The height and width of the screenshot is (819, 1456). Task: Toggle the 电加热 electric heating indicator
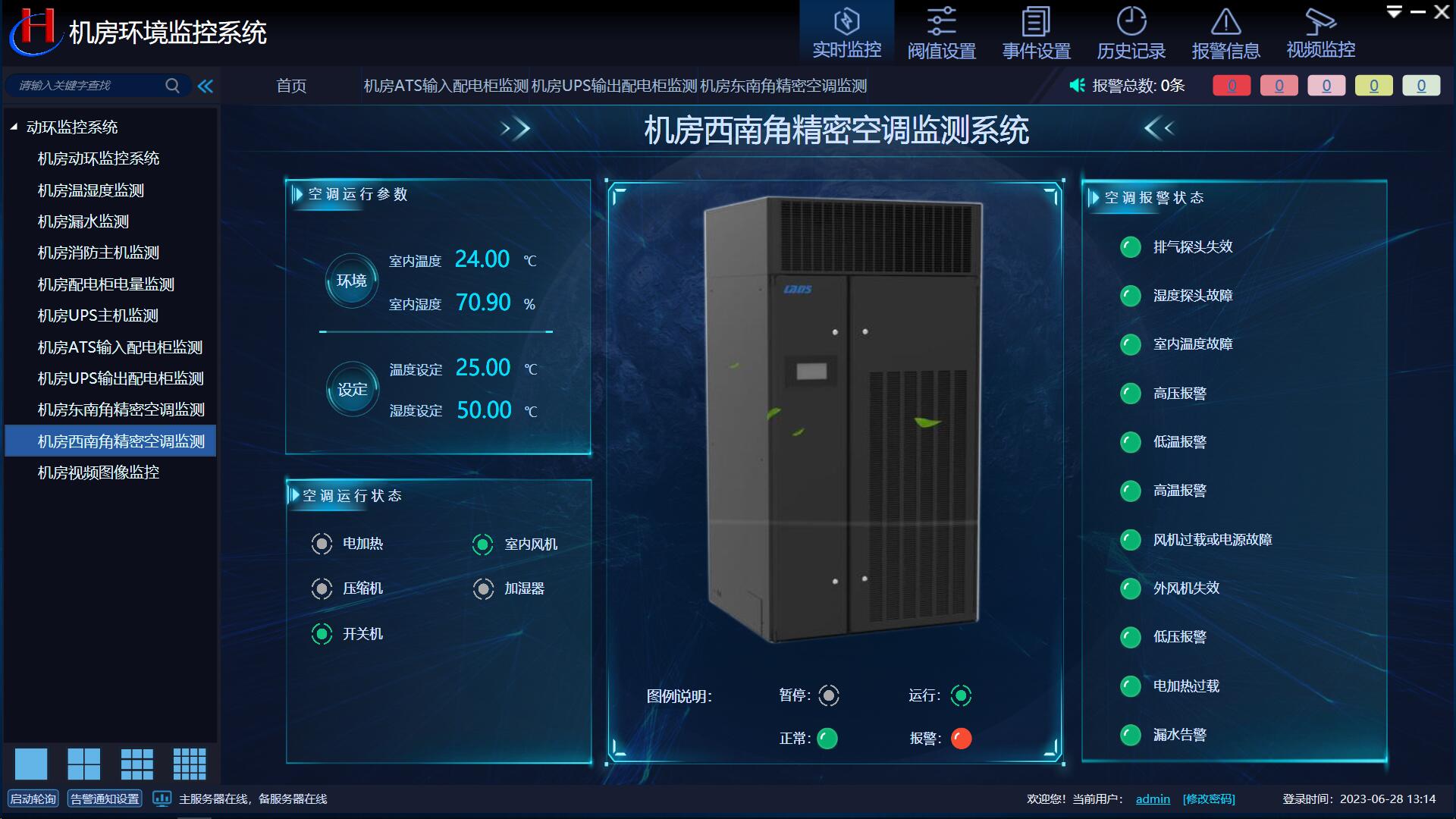pos(322,544)
